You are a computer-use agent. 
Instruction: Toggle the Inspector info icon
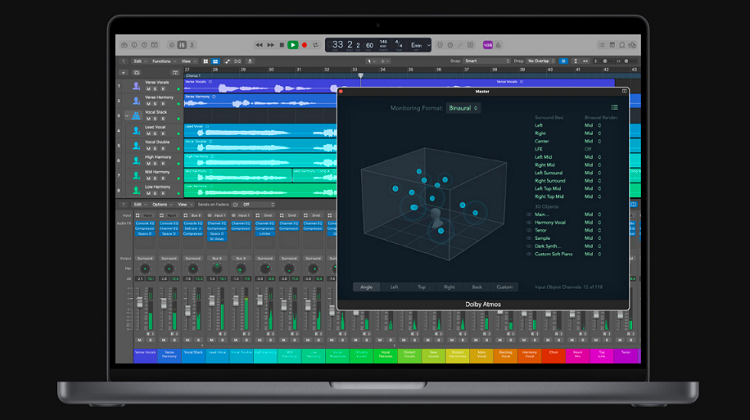click(134, 45)
